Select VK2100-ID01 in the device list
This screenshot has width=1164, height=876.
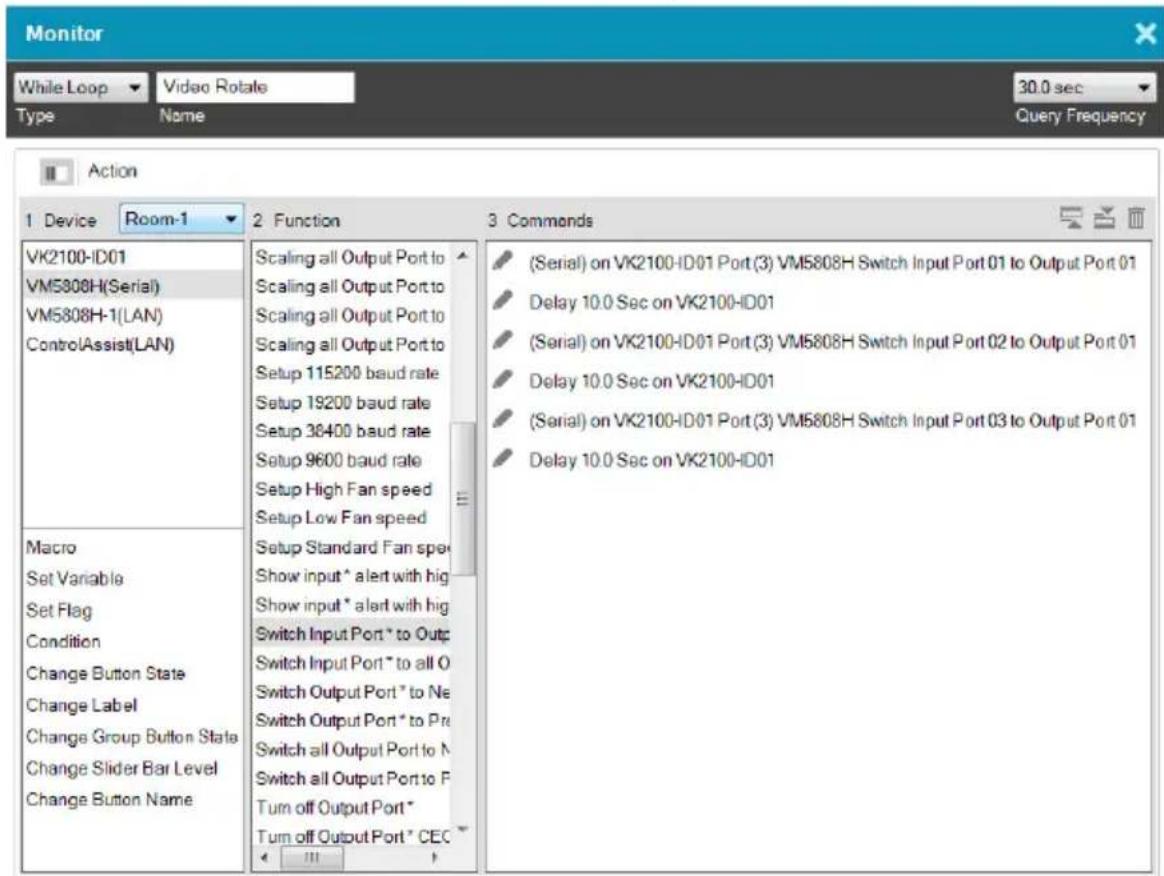click(x=132, y=257)
